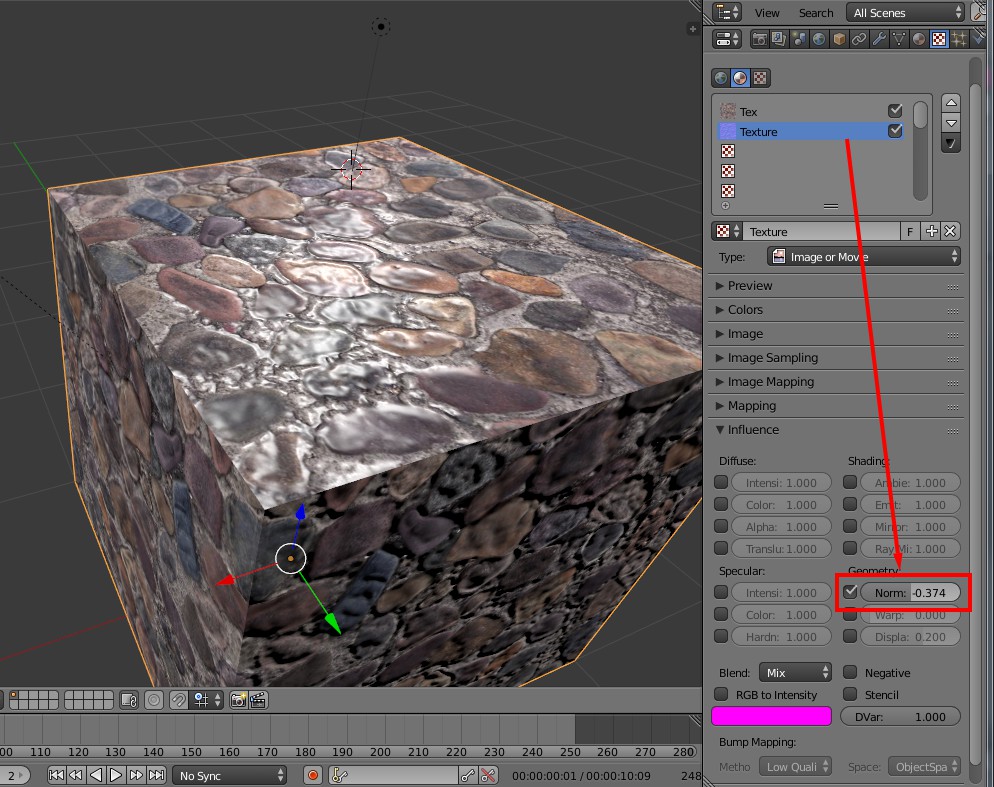The image size is (994, 787).
Task: Expand the Image Sampling panel
Action: tap(772, 358)
